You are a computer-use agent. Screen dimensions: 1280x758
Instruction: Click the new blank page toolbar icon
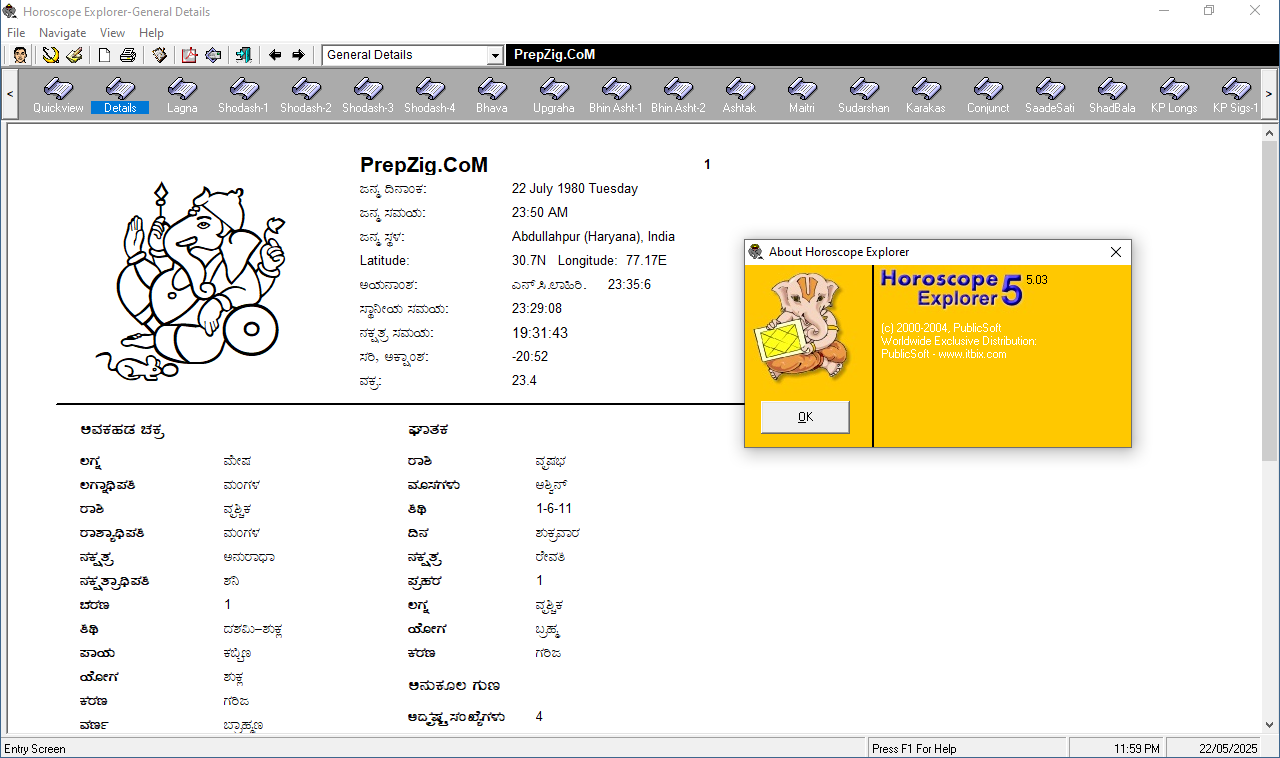tap(105, 55)
